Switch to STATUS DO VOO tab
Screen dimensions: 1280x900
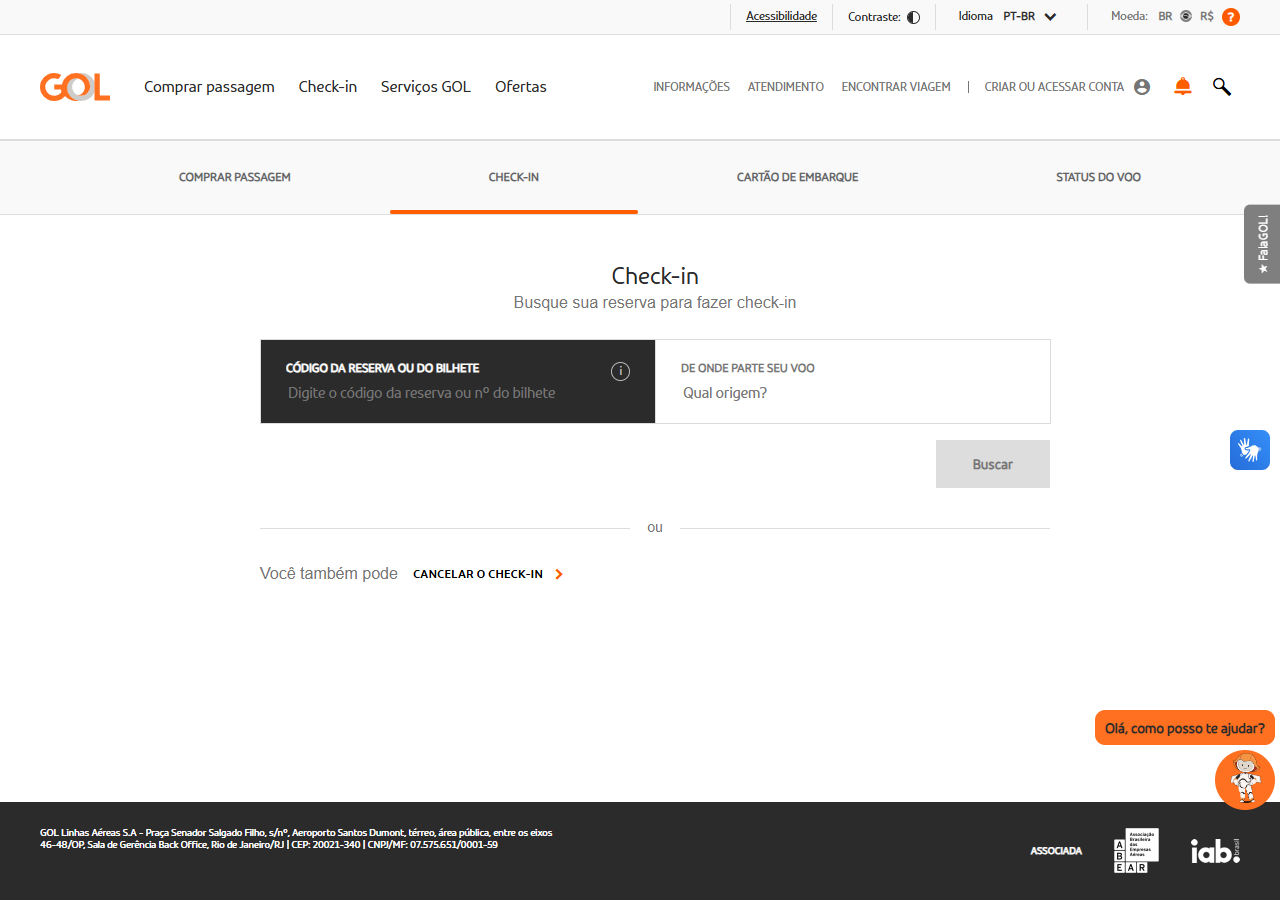[1098, 177]
